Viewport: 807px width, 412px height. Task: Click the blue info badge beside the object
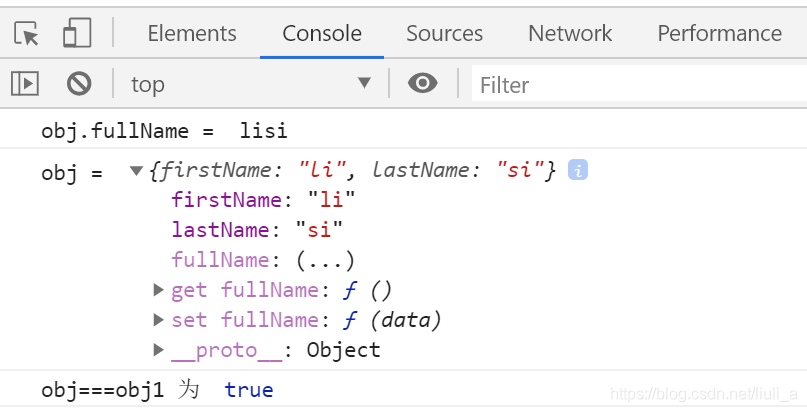click(x=578, y=170)
